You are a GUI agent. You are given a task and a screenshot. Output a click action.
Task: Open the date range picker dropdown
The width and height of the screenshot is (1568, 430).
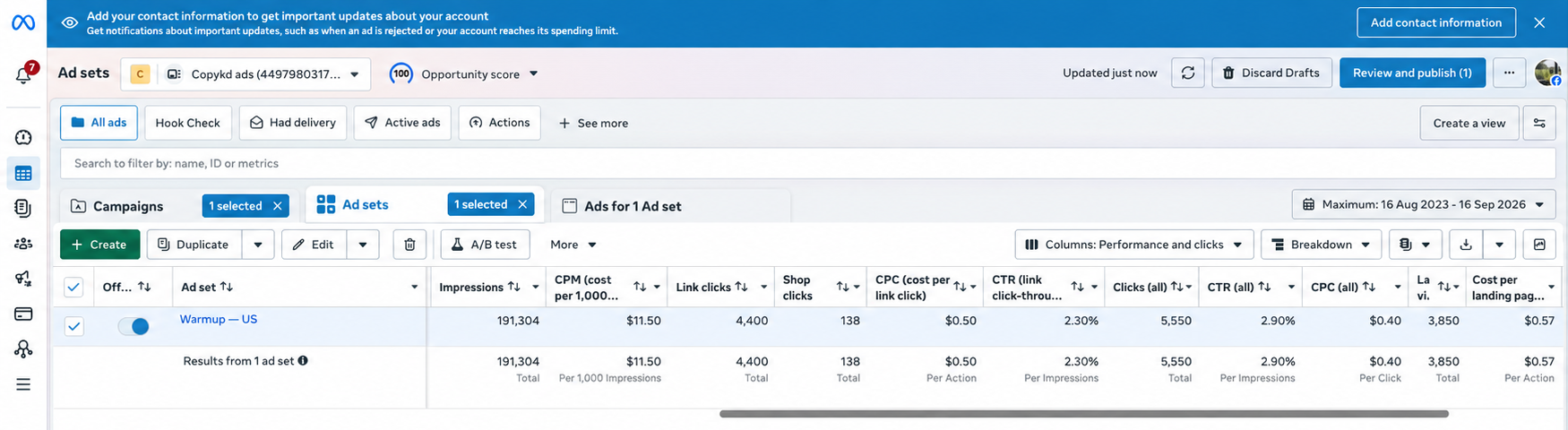click(x=1423, y=204)
